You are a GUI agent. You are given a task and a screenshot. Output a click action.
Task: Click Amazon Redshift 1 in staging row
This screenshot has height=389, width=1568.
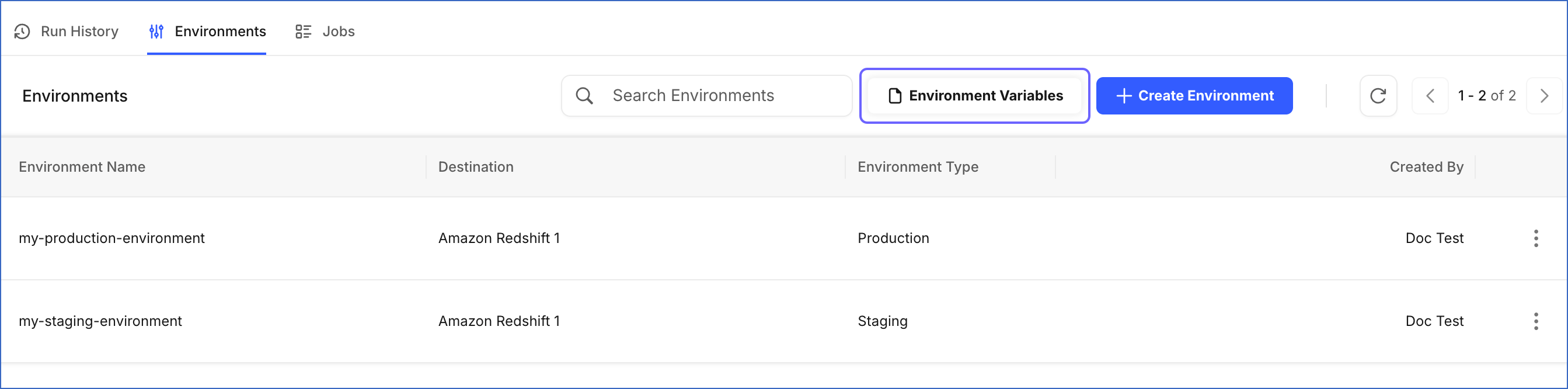[x=499, y=321]
